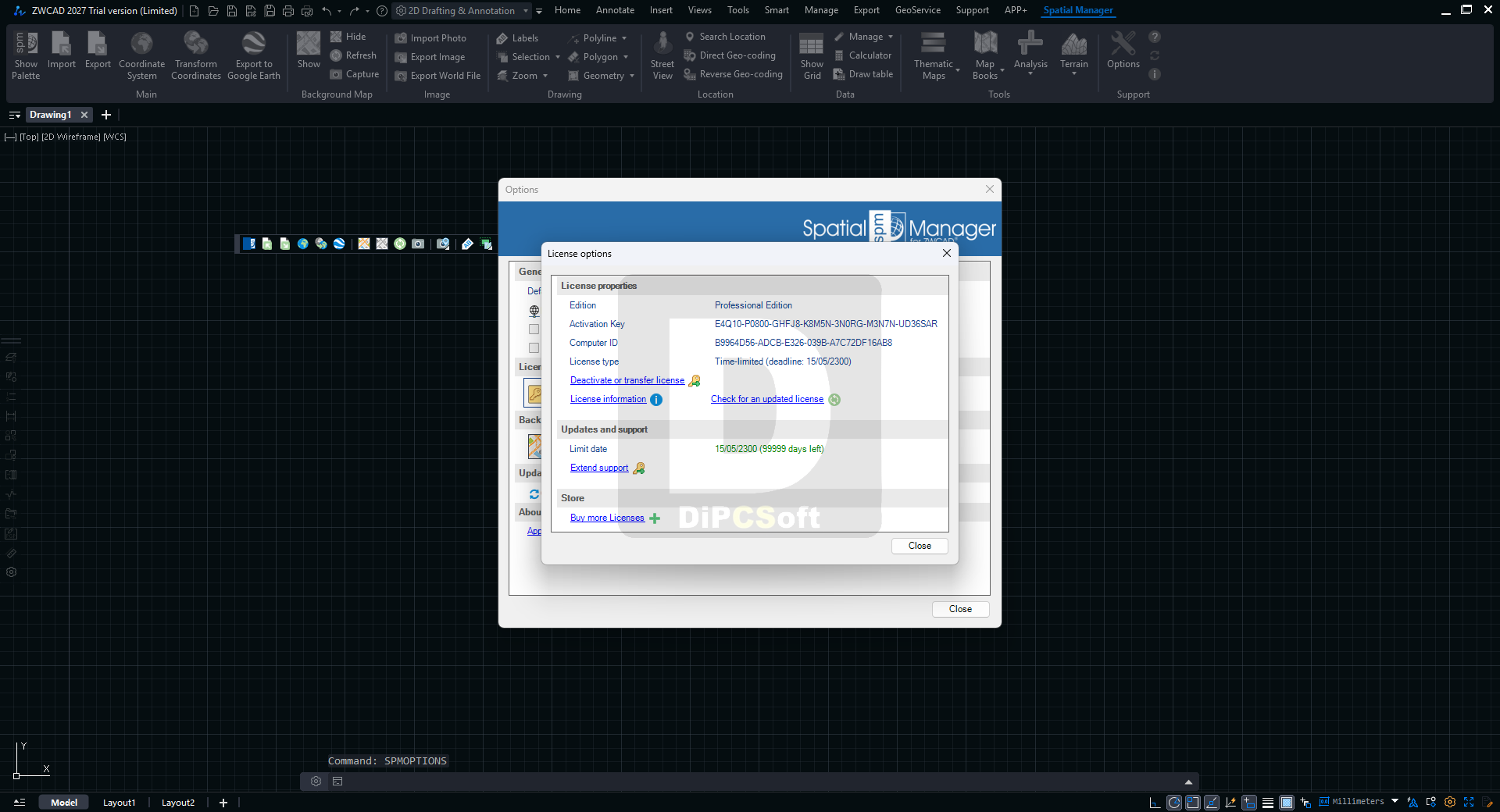Screen dimensions: 1500x812
Task: Click Deactivate or transfer license link
Action: tap(627, 380)
